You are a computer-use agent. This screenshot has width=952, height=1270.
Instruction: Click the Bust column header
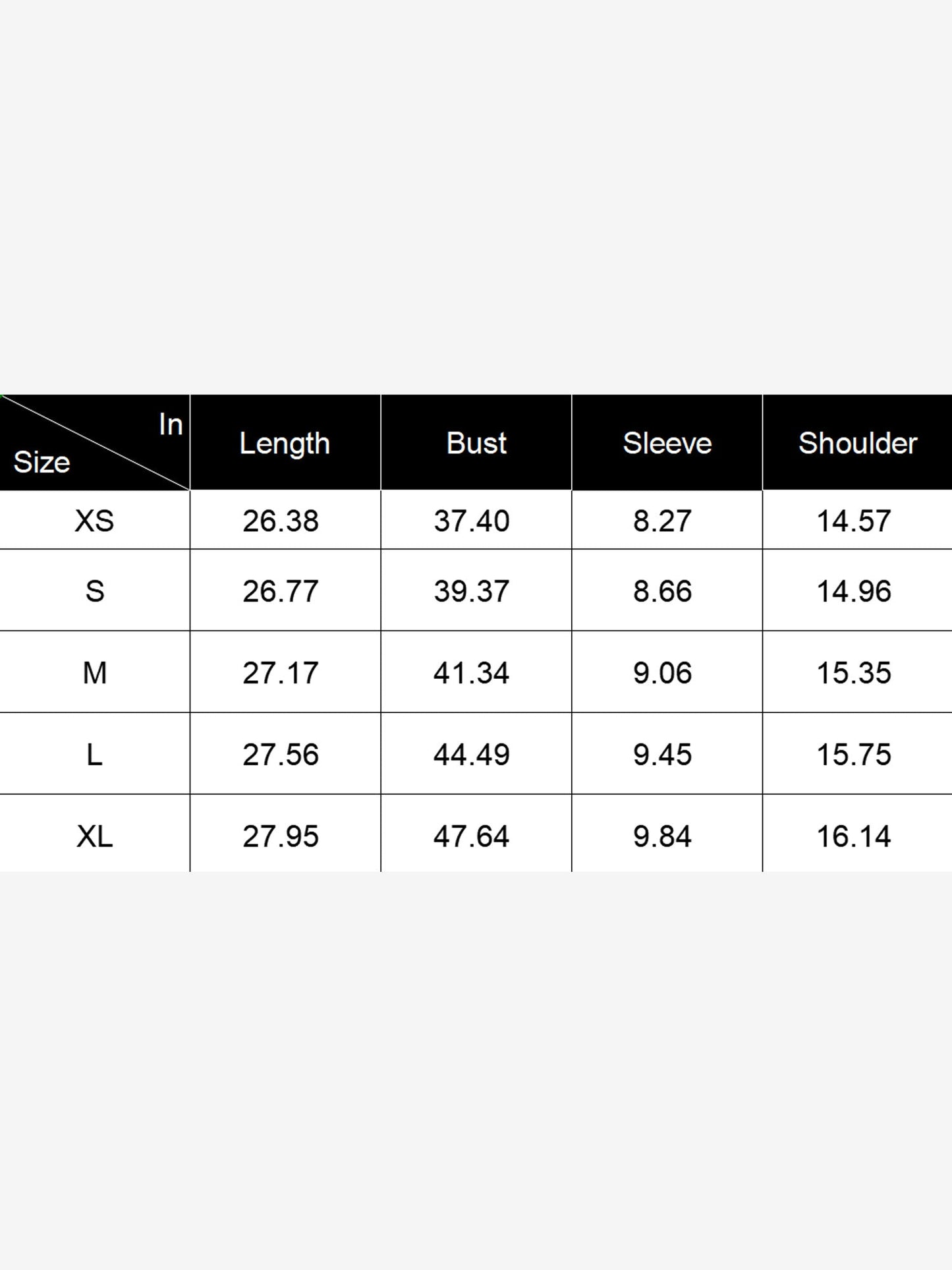(476, 443)
